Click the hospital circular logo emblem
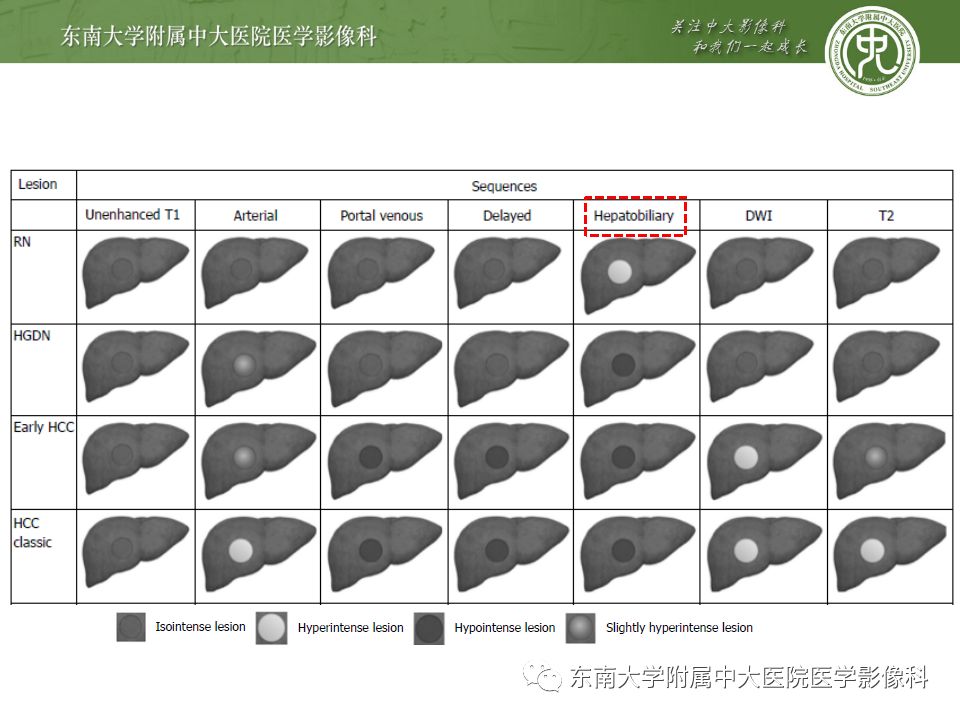 point(872,51)
